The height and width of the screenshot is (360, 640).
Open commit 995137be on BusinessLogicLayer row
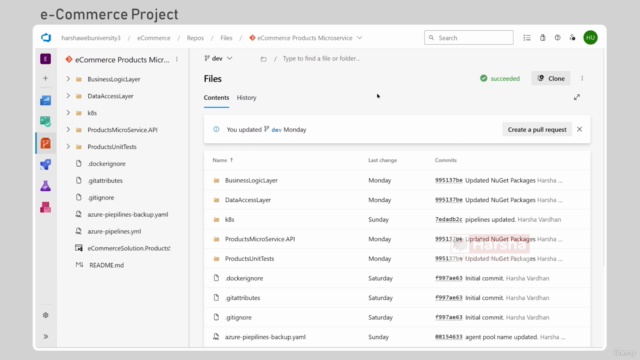449,180
